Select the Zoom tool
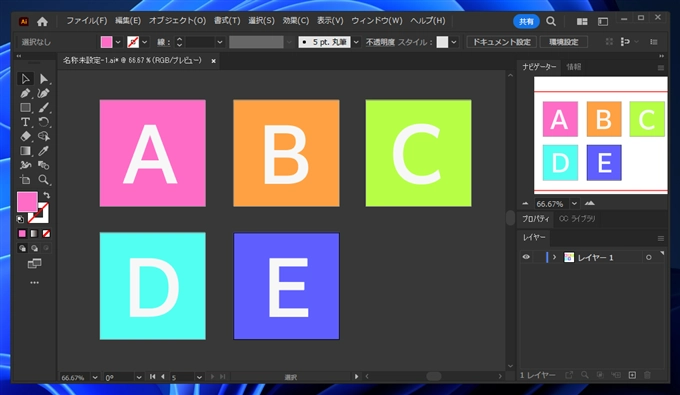This screenshot has height=395, width=680. pos(43,179)
